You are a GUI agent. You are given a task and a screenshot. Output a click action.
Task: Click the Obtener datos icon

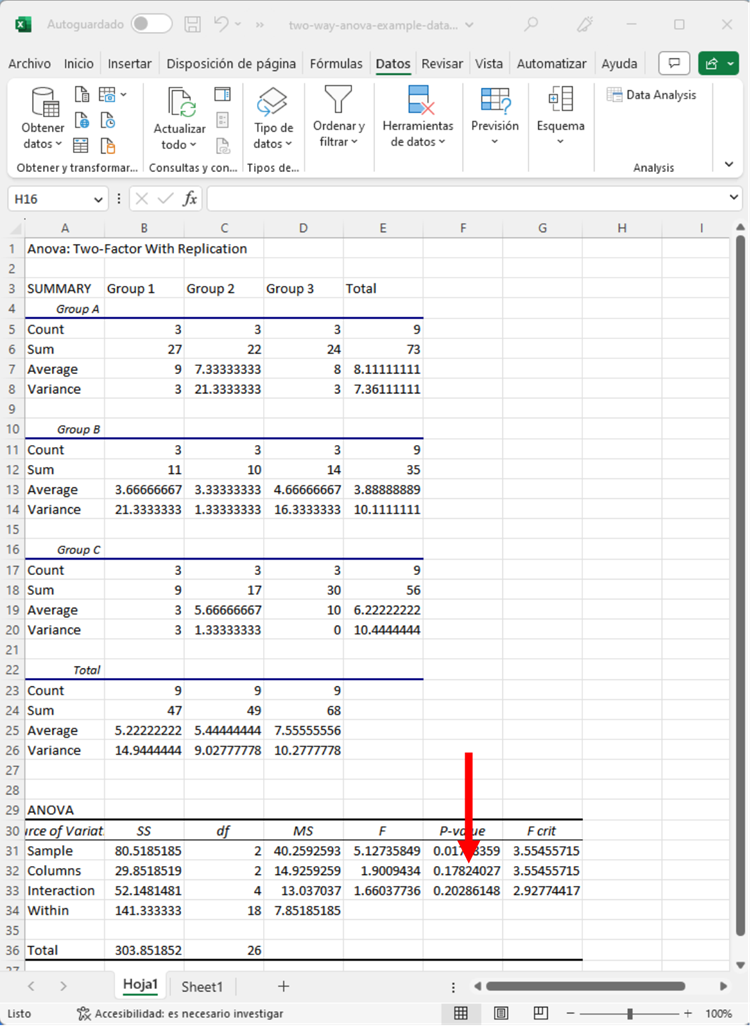pos(43,103)
